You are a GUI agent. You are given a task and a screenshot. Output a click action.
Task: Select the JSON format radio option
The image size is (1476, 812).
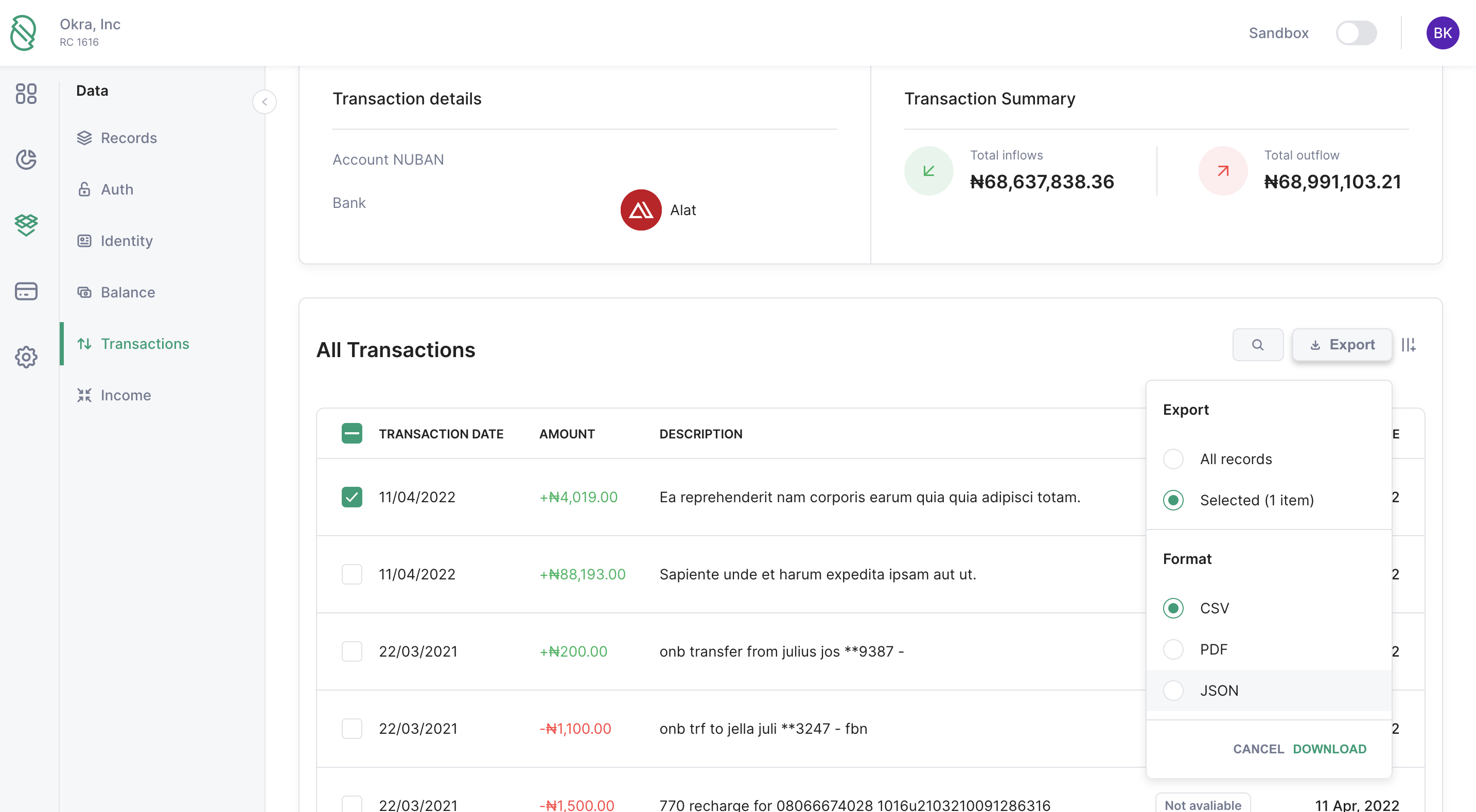coord(1173,691)
